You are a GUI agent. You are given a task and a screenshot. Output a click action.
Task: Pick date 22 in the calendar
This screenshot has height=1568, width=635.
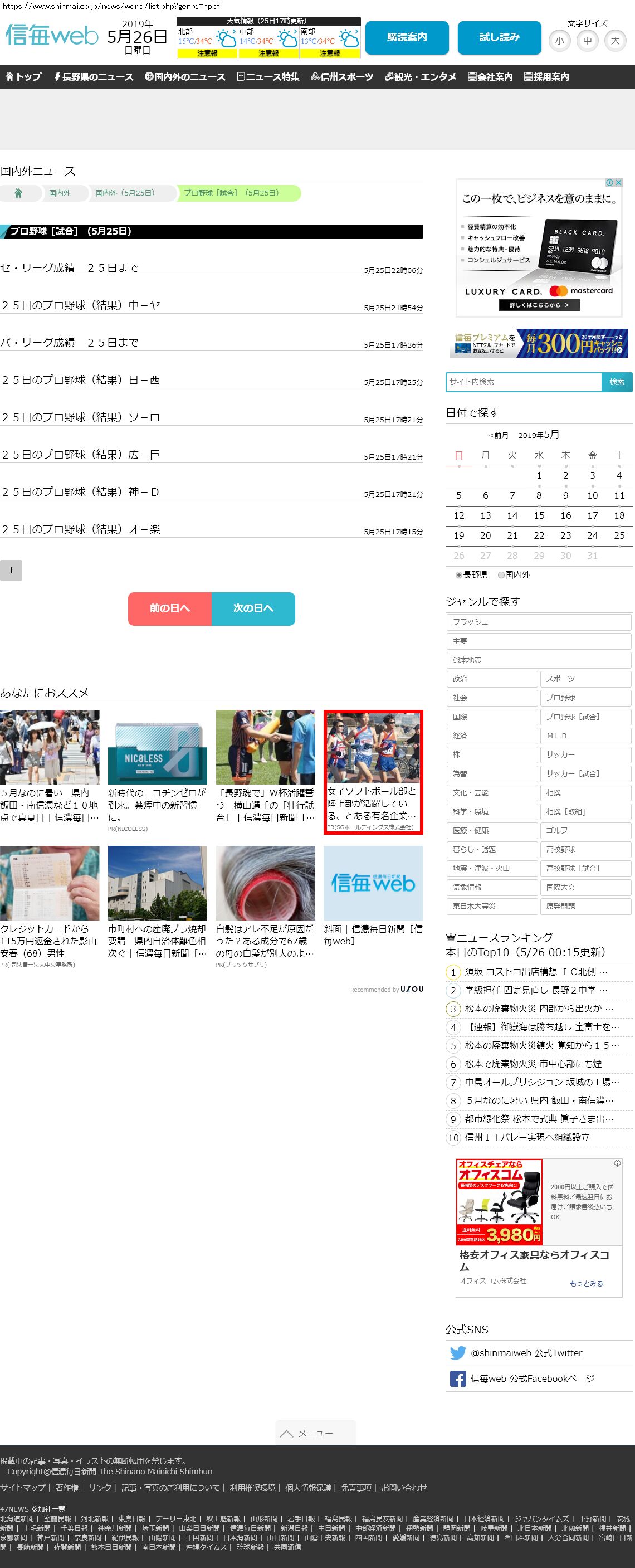pos(539,535)
